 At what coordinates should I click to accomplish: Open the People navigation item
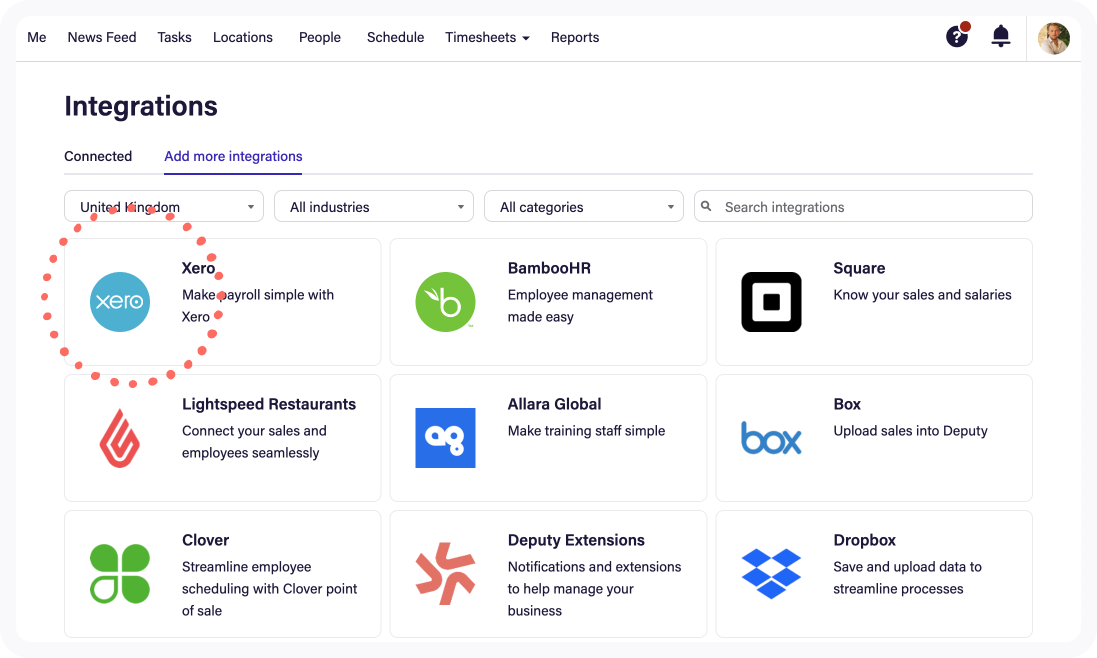[320, 37]
